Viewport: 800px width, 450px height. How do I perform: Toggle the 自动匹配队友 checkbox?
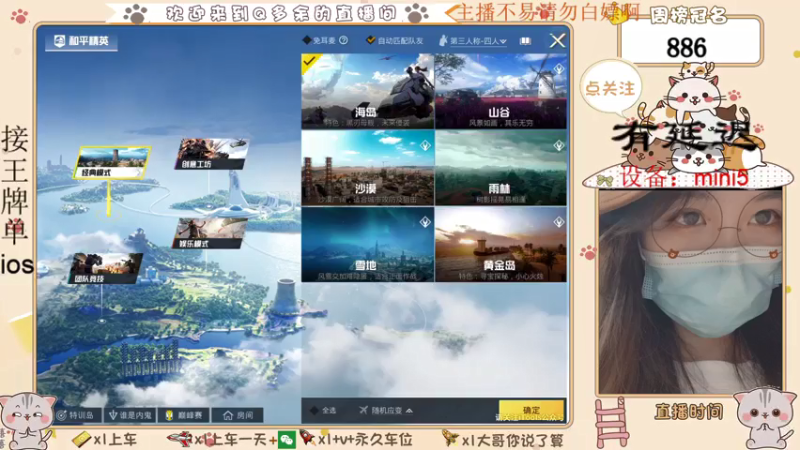click(371, 40)
